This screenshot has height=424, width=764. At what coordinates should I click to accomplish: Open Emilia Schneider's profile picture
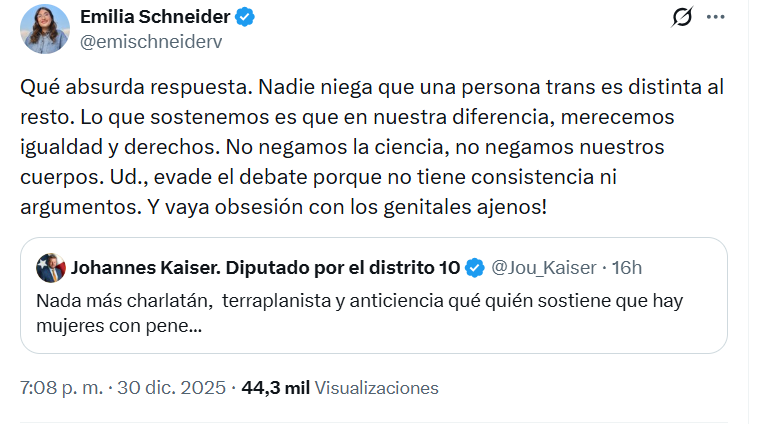(45, 29)
